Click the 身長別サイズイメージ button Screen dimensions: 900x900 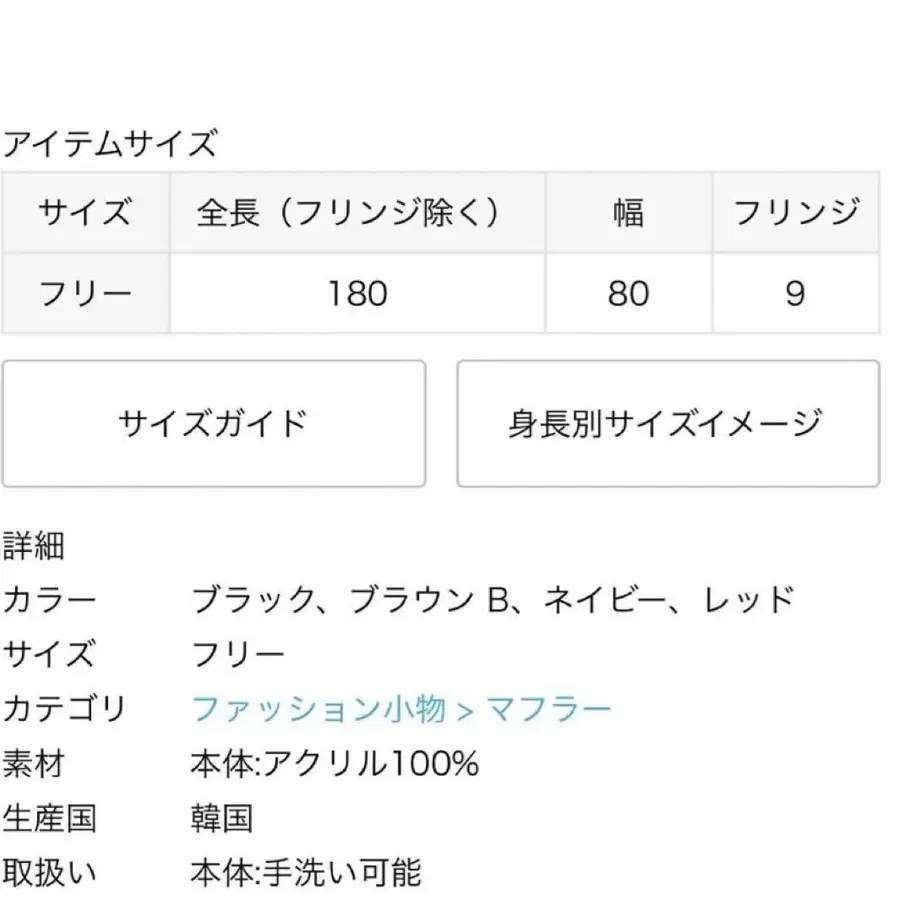(667, 423)
